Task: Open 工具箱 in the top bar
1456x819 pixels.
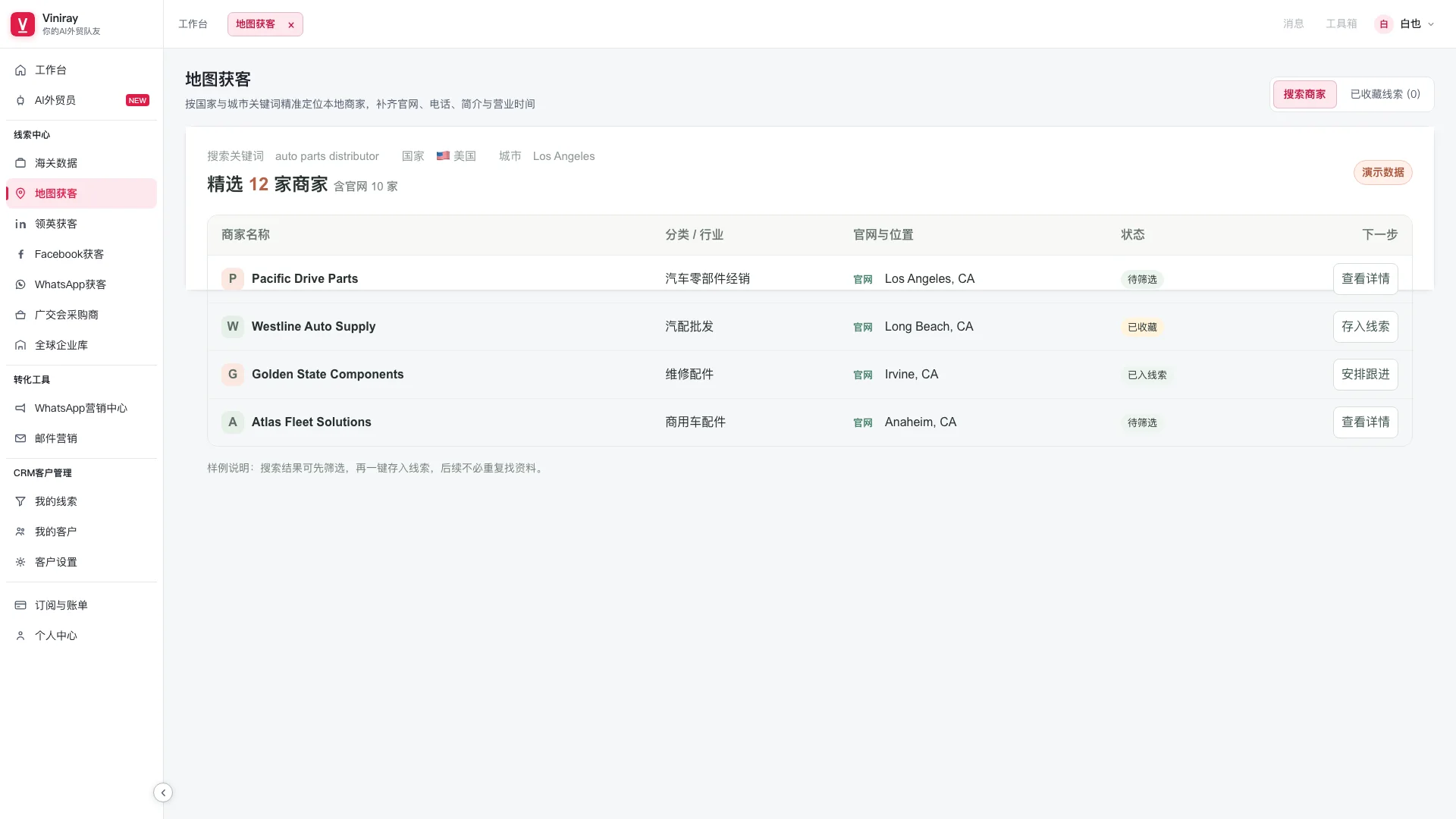Action: pos(1341,24)
